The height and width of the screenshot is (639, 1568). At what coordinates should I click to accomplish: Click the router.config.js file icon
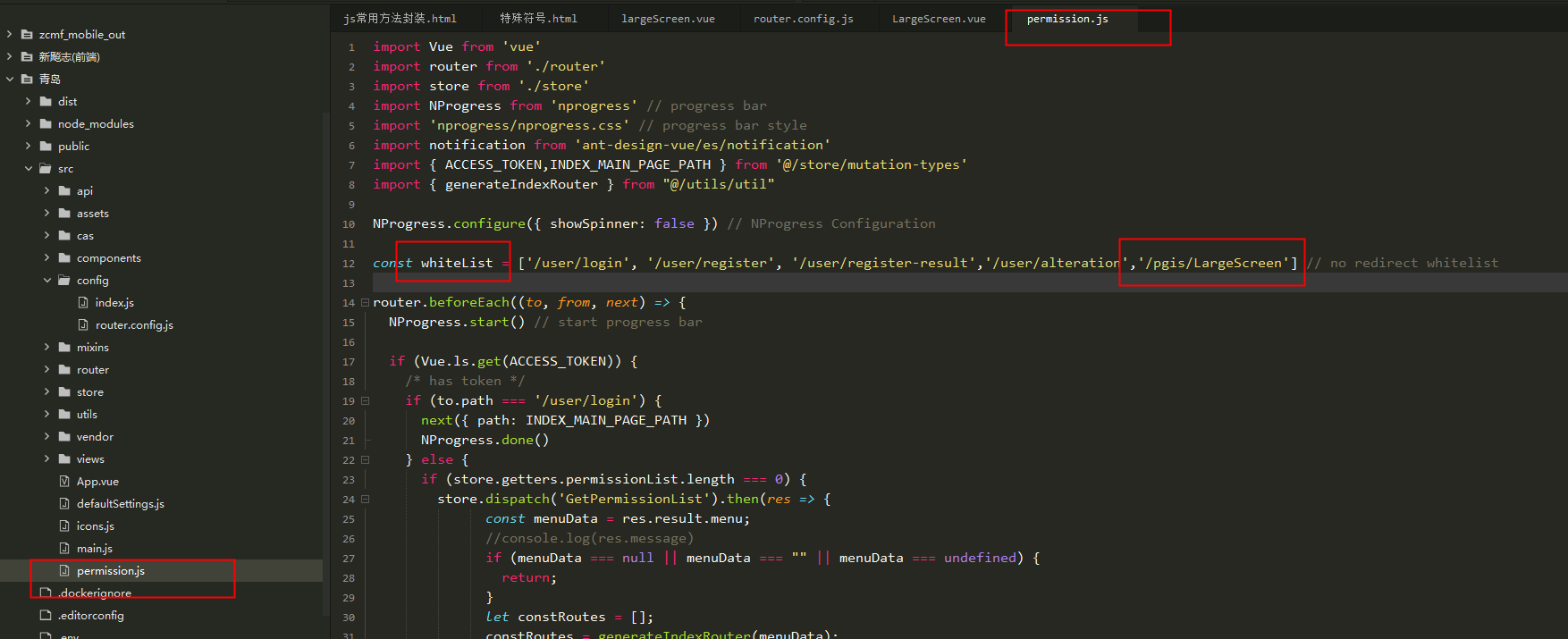[x=83, y=324]
